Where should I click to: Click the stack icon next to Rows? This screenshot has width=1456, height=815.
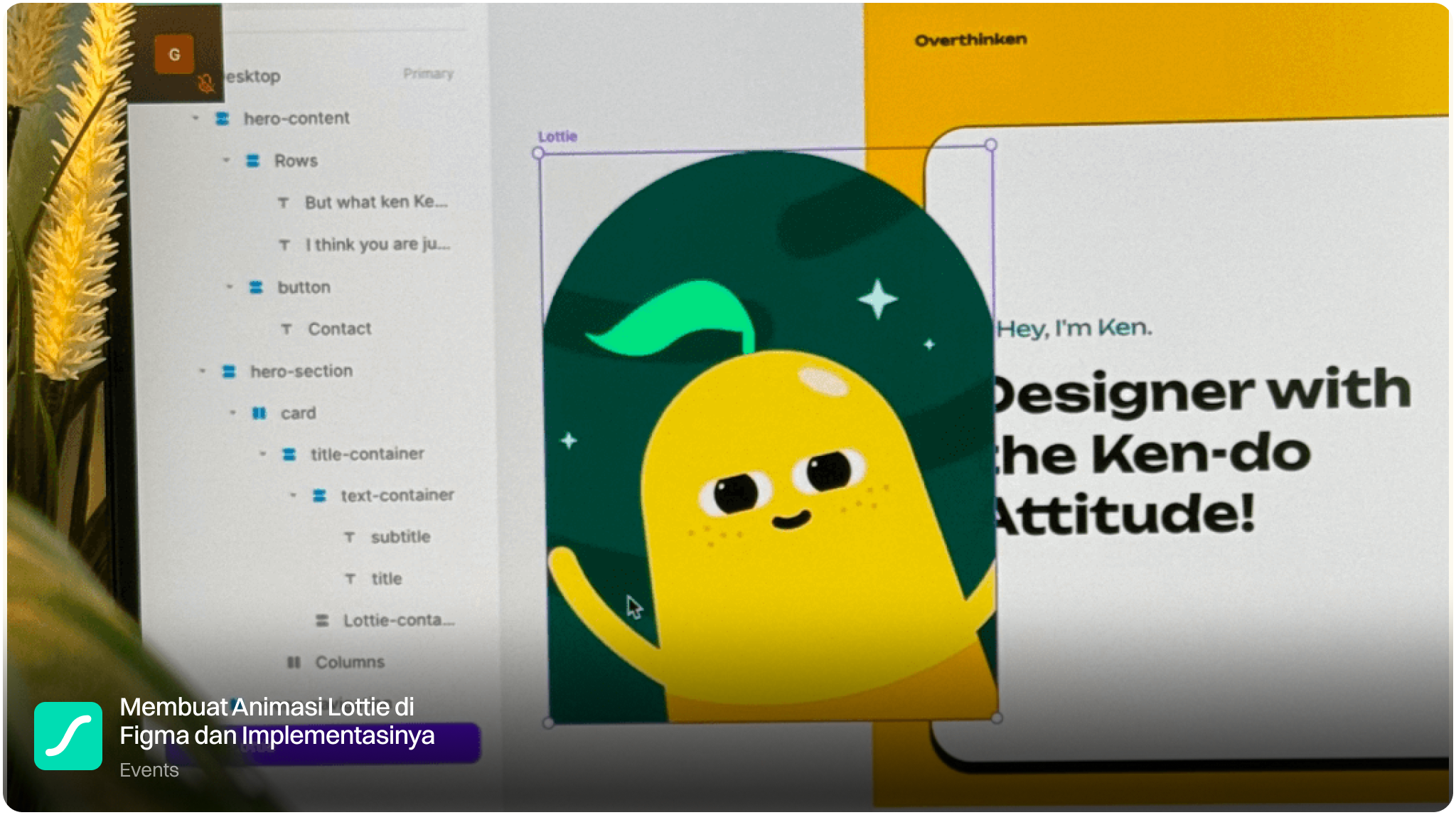[252, 161]
